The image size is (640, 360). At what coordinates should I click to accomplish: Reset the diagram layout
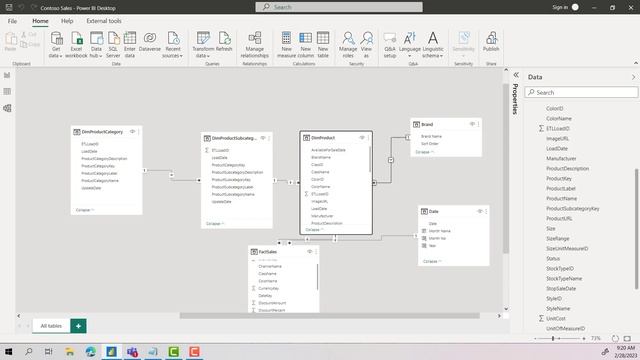tap(615, 338)
